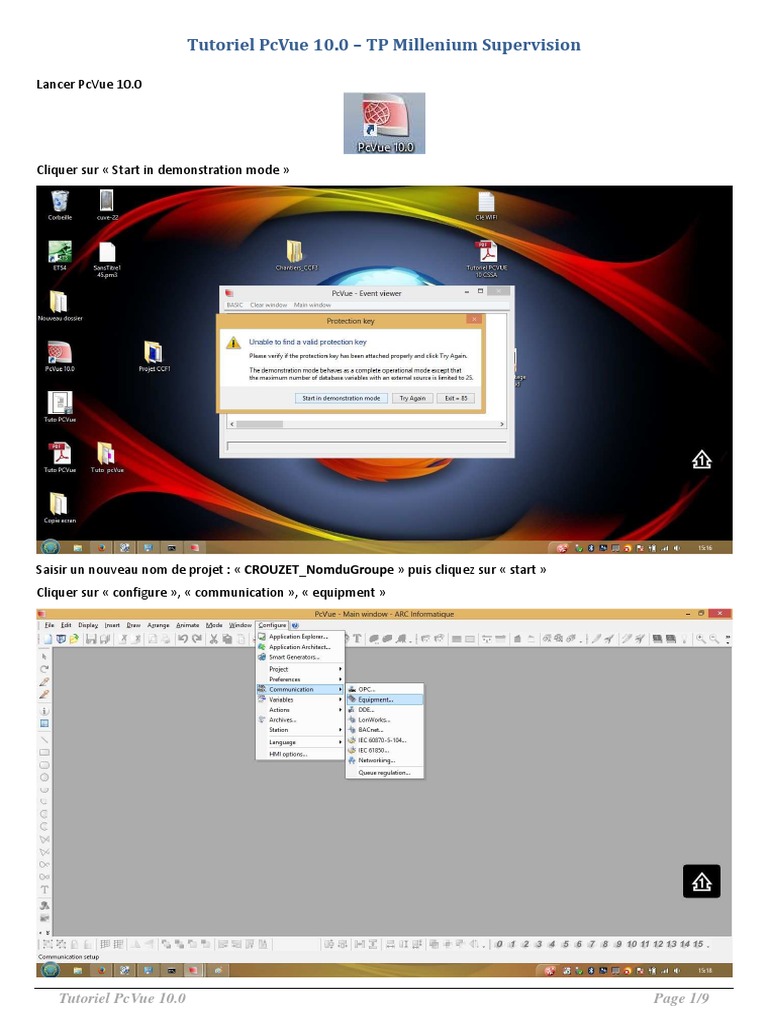Choose IEC 61850 in Communication submenu

tap(385, 750)
